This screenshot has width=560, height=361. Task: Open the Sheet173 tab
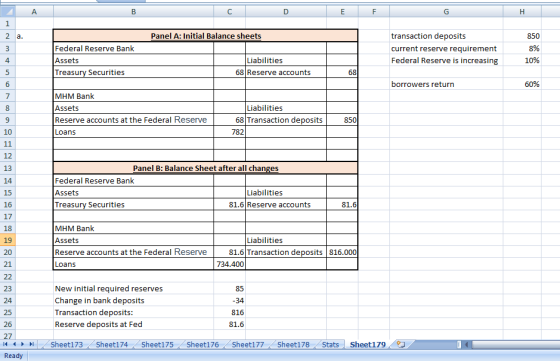[x=66, y=345]
